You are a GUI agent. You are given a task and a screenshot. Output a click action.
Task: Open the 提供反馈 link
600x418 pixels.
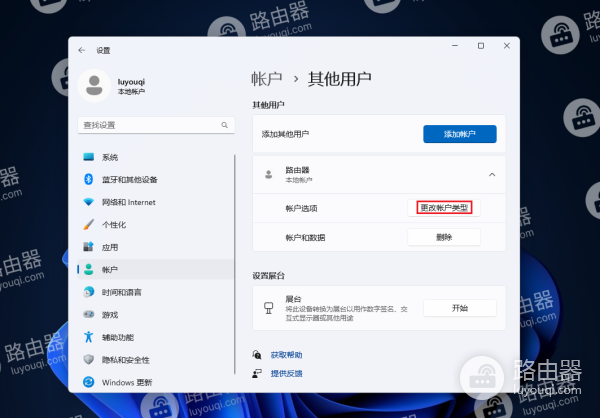point(286,373)
